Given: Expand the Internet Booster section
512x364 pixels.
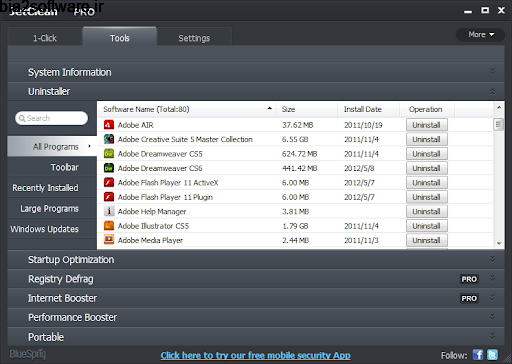Looking at the screenshot, I should click(492, 298).
